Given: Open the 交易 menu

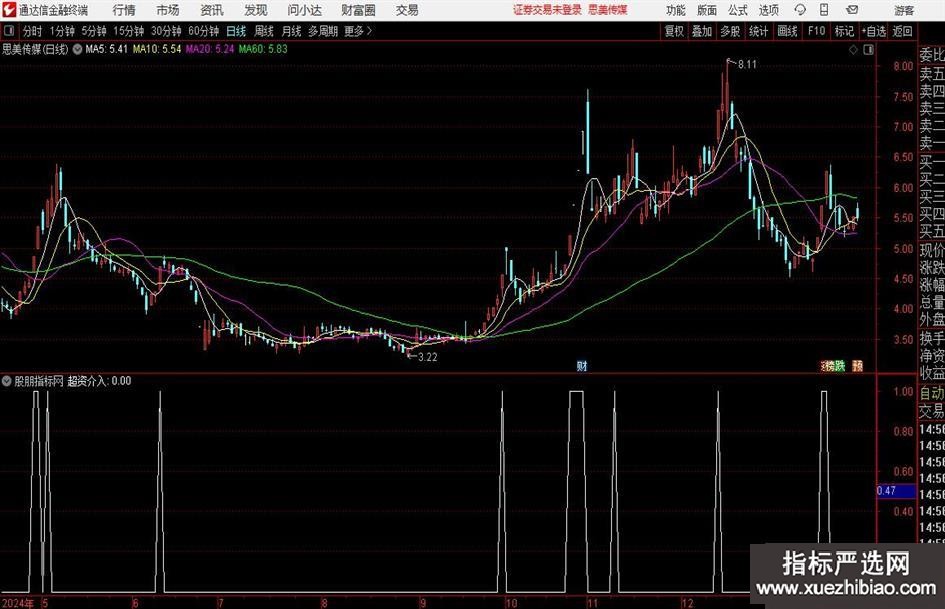Looking at the screenshot, I should (407, 10).
